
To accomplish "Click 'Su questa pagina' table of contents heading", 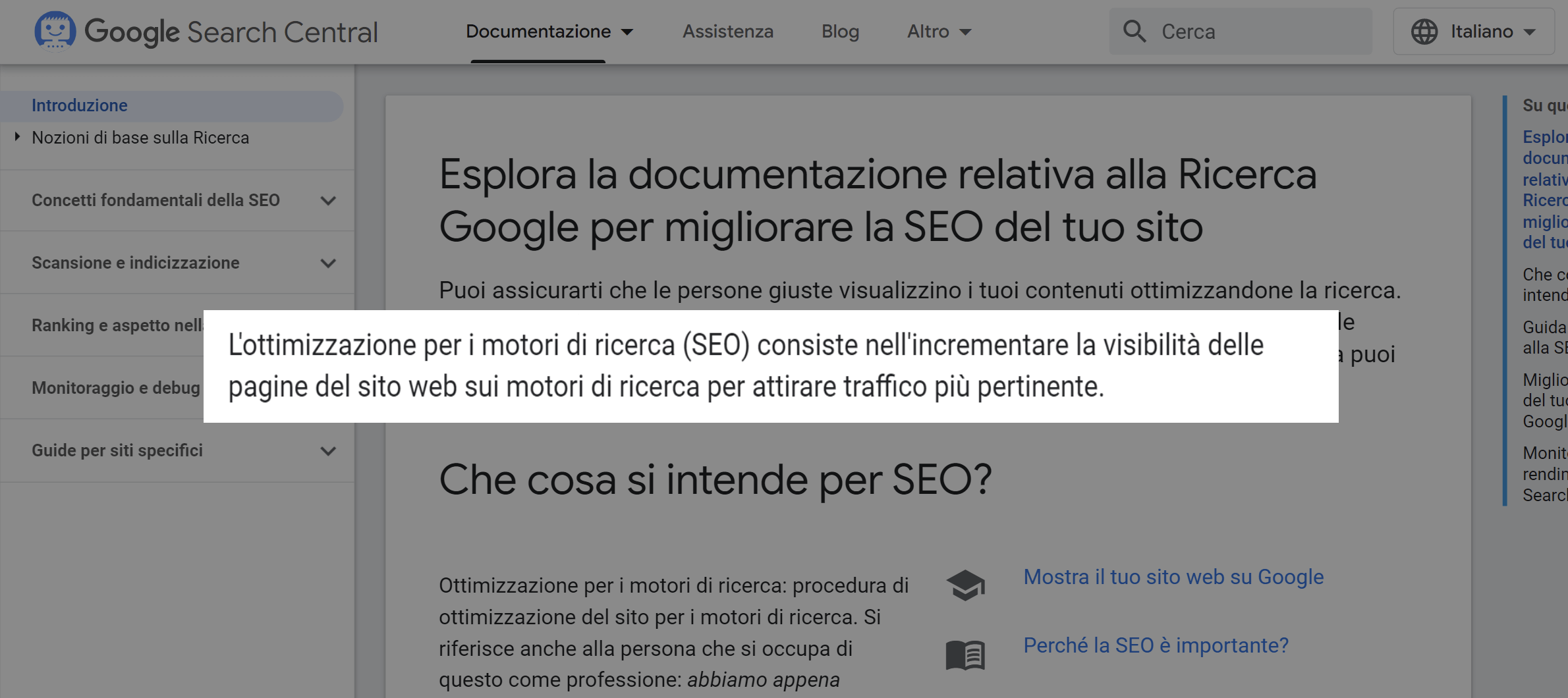I will pos(1545,105).
